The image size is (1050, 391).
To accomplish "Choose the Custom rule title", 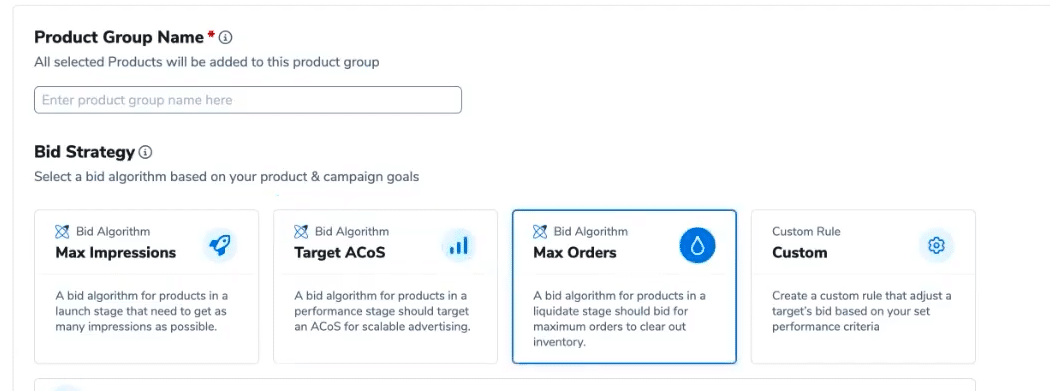I will 800,252.
